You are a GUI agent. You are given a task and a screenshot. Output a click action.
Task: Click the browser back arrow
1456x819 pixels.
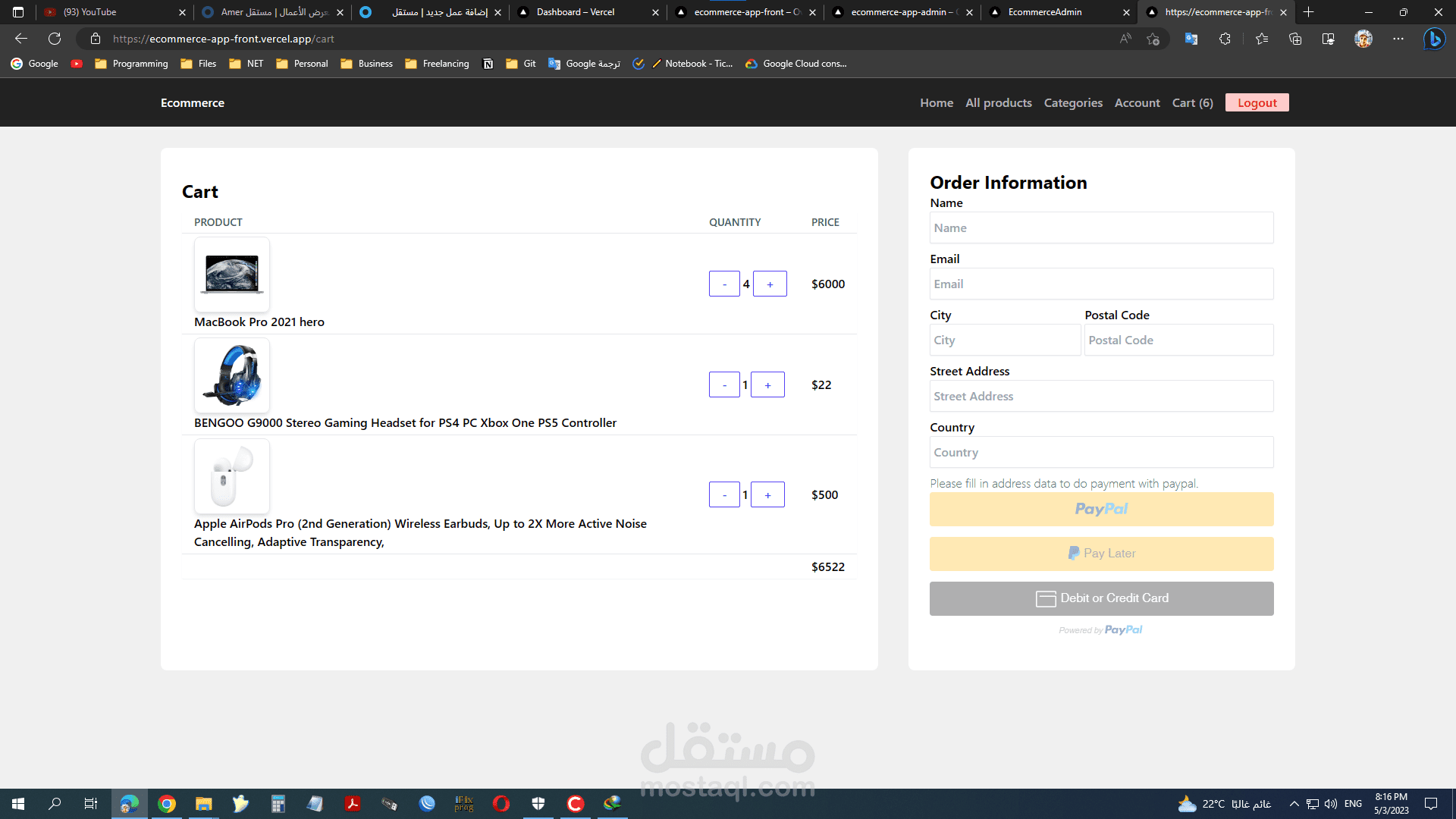click(x=21, y=39)
